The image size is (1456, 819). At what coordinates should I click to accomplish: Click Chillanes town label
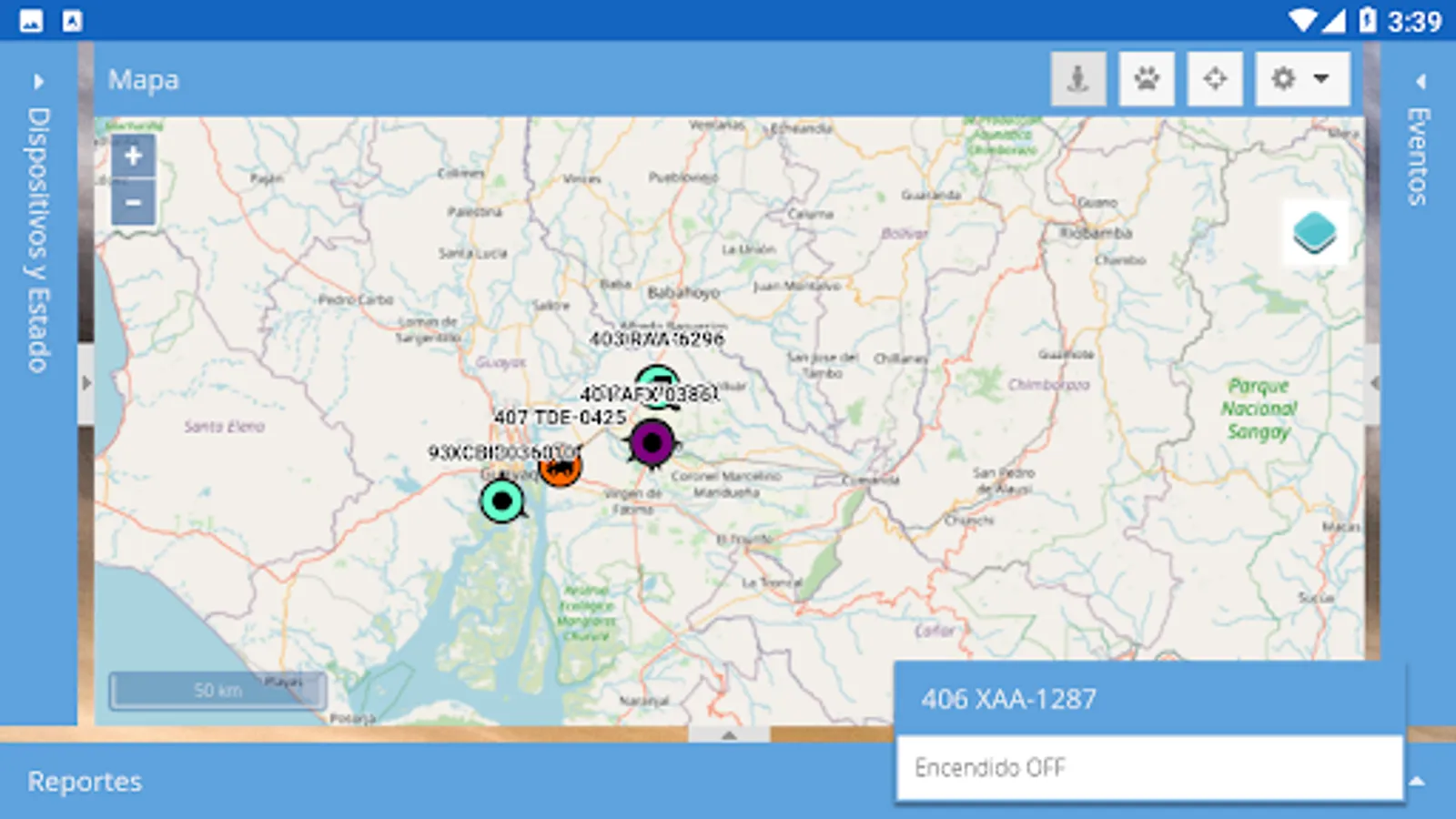[901, 359]
